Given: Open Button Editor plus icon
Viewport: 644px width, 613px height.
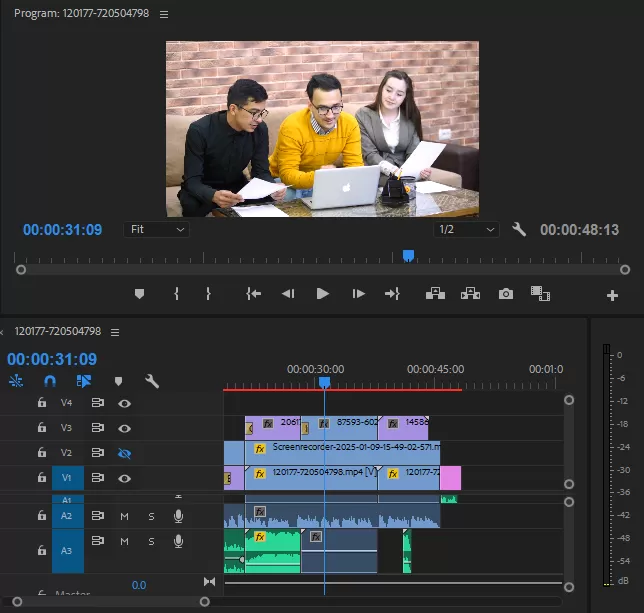Looking at the screenshot, I should pos(612,295).
